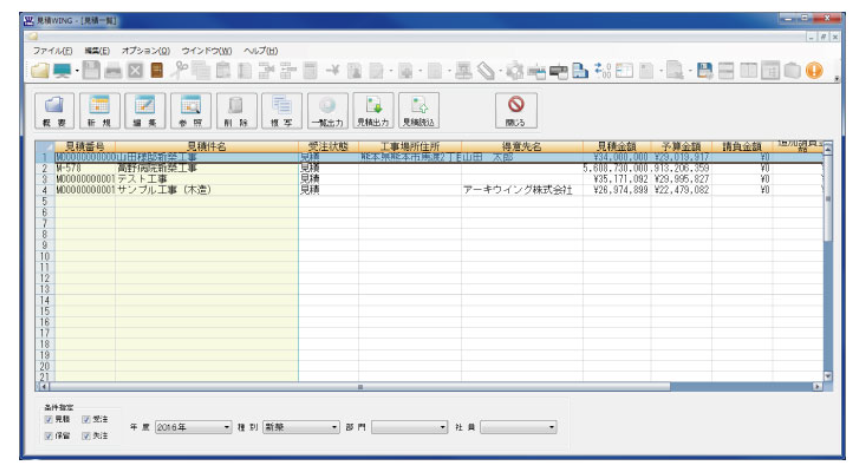Open the オプション(O) menu
The image size is (862, 468).
point(146,50)
